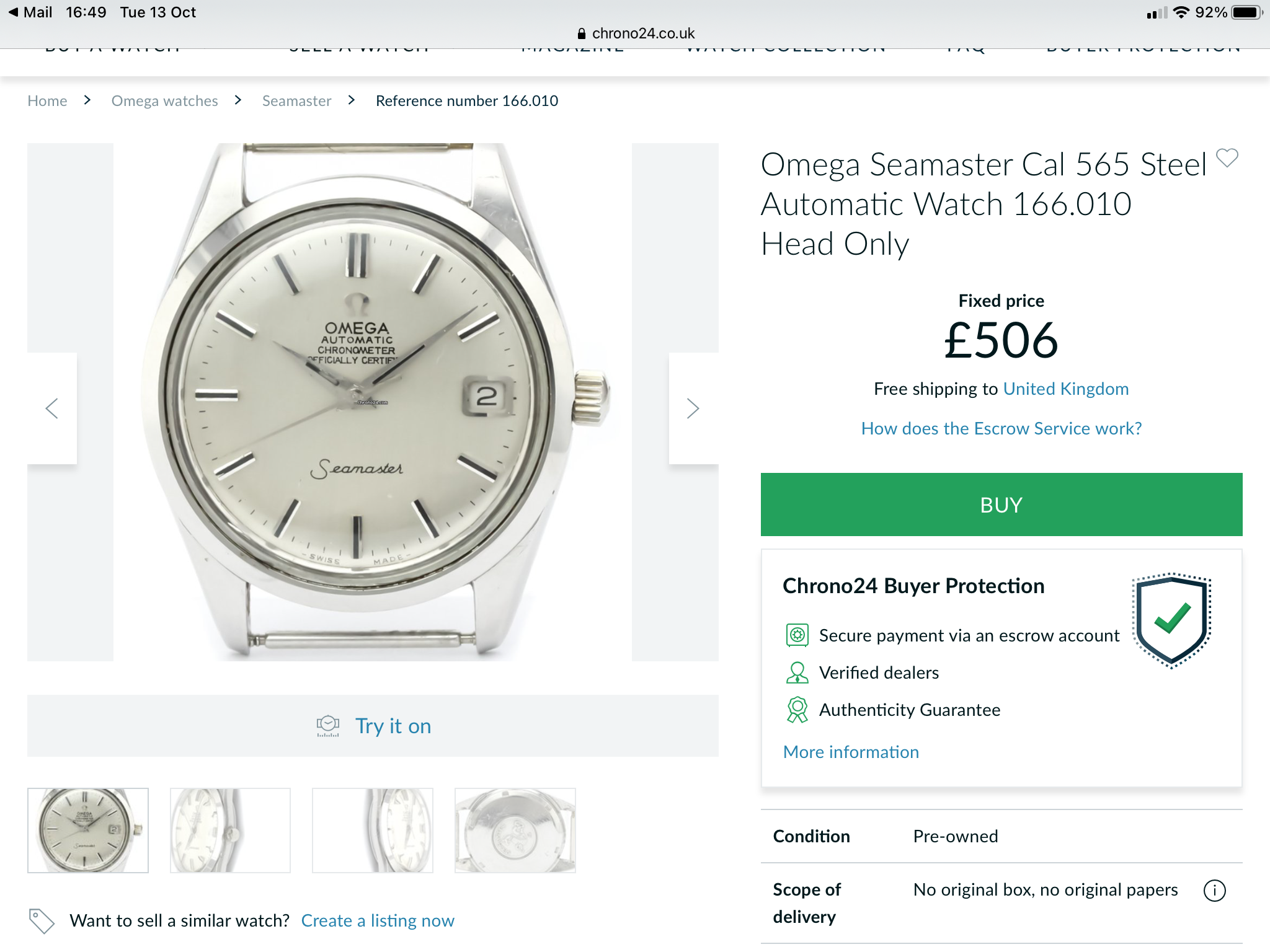Show previous watch photo with left arrow
Screen dimensions: 1270x952
tap(52, 408)
